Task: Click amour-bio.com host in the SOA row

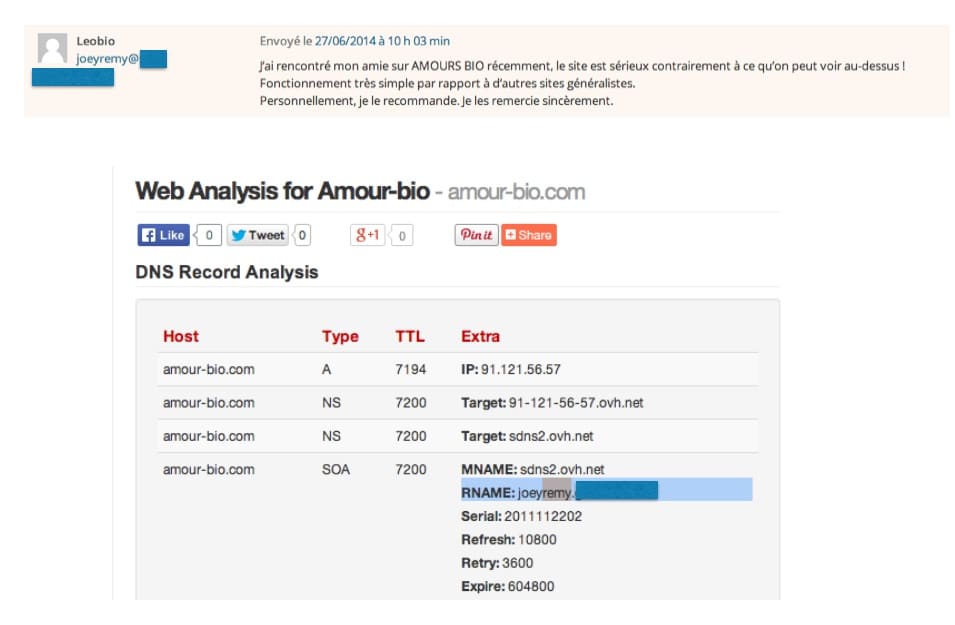Action: point(209,470)
